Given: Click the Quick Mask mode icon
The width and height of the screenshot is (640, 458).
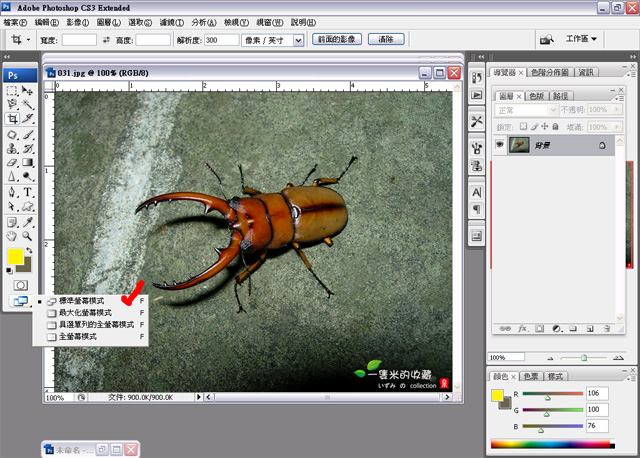Looking at the screenshot, I should pyautogui.click(x=20, y=285).
